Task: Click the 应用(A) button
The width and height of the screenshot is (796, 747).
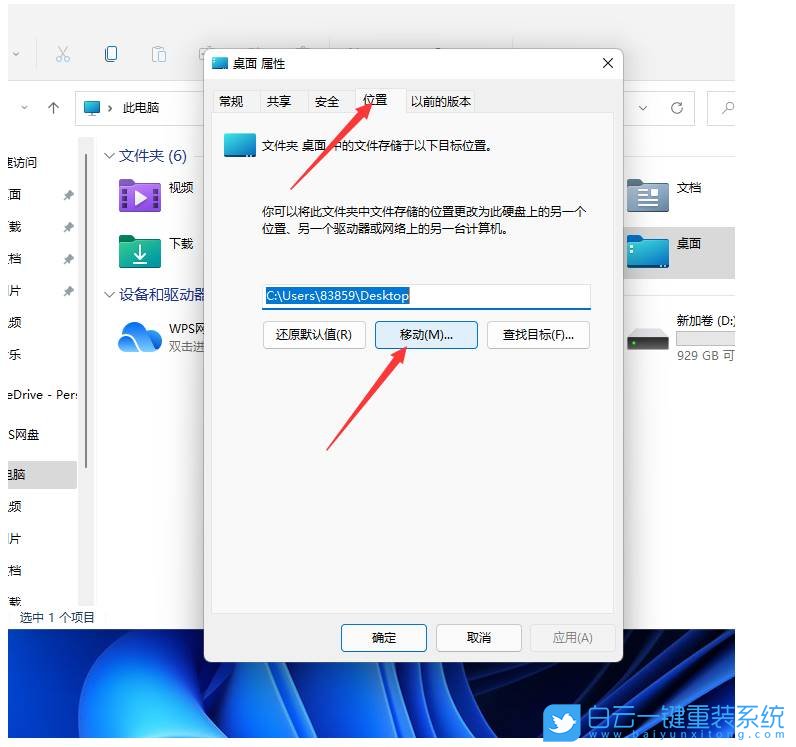Action: (x=572, y=638)
